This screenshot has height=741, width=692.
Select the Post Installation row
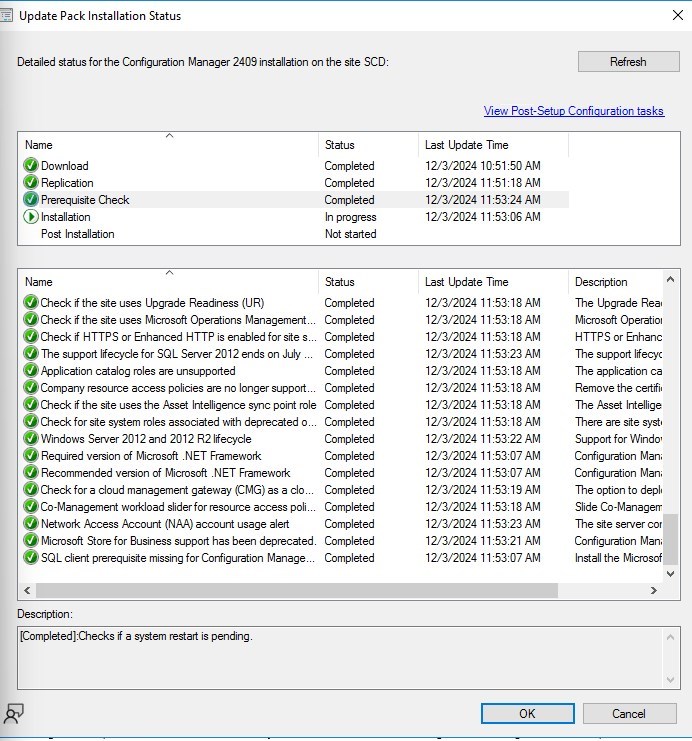tap(295, 233)
